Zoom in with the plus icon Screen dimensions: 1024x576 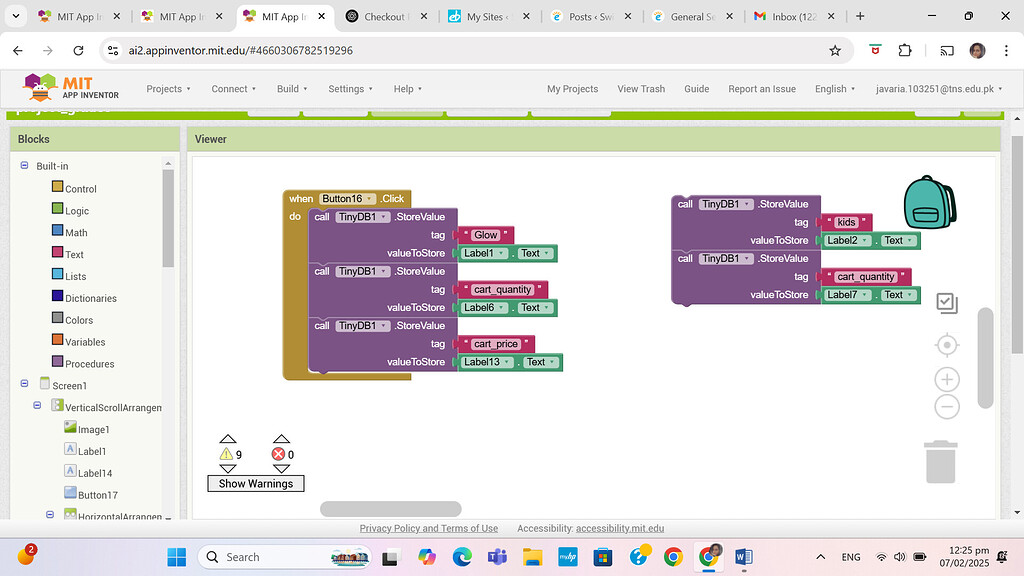pyautogui.click(x=946, y=379)
